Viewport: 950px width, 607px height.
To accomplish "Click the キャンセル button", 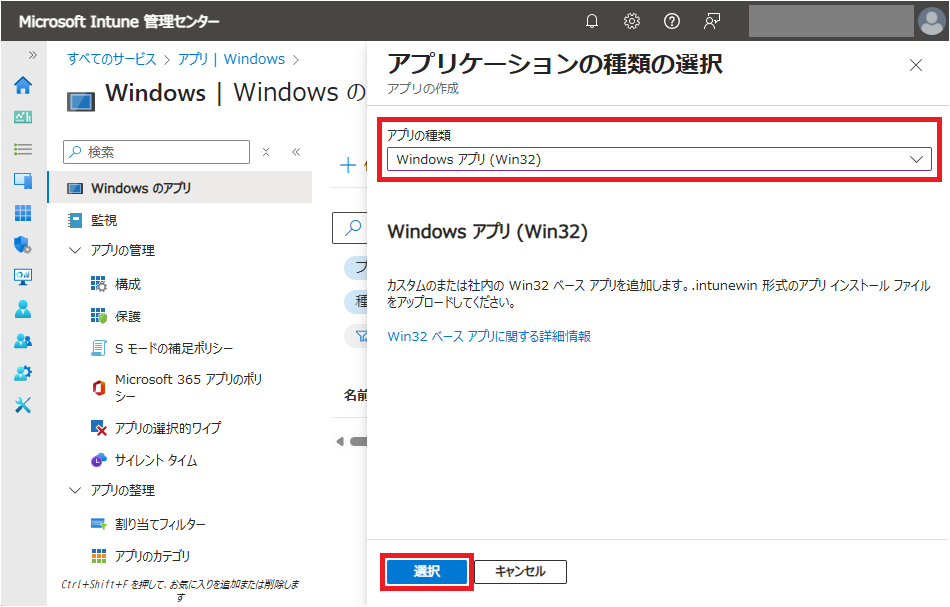I will (x=520, y=571).
